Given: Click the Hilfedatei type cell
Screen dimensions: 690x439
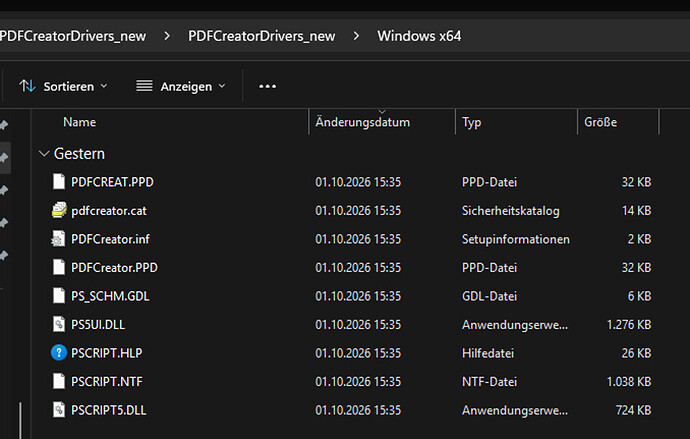Looking at the screenshot, I should click(x=488, y=353).
